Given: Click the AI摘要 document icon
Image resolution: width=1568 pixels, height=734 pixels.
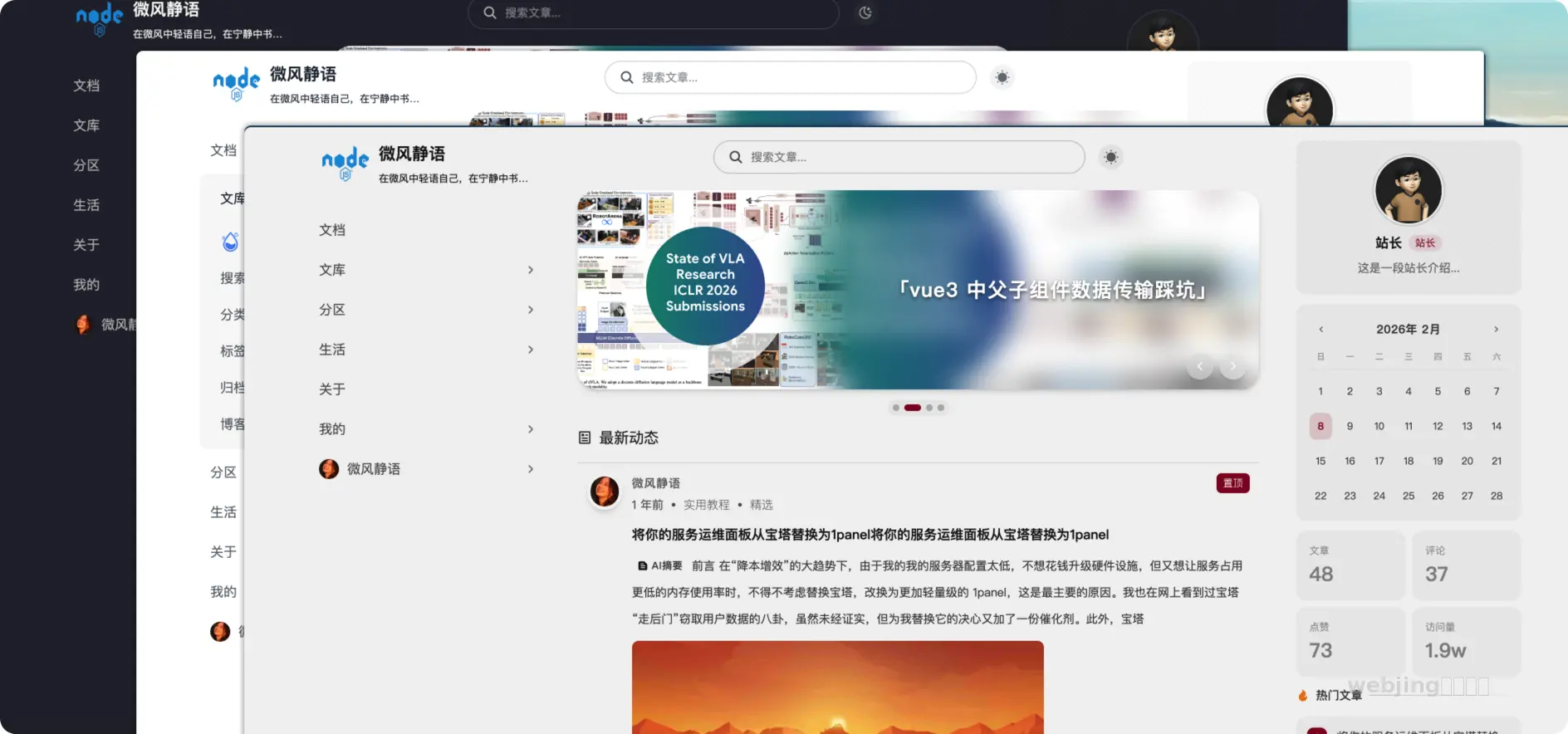Looking at the screenshot, I should pyautogui.click(x=642, y=566).
